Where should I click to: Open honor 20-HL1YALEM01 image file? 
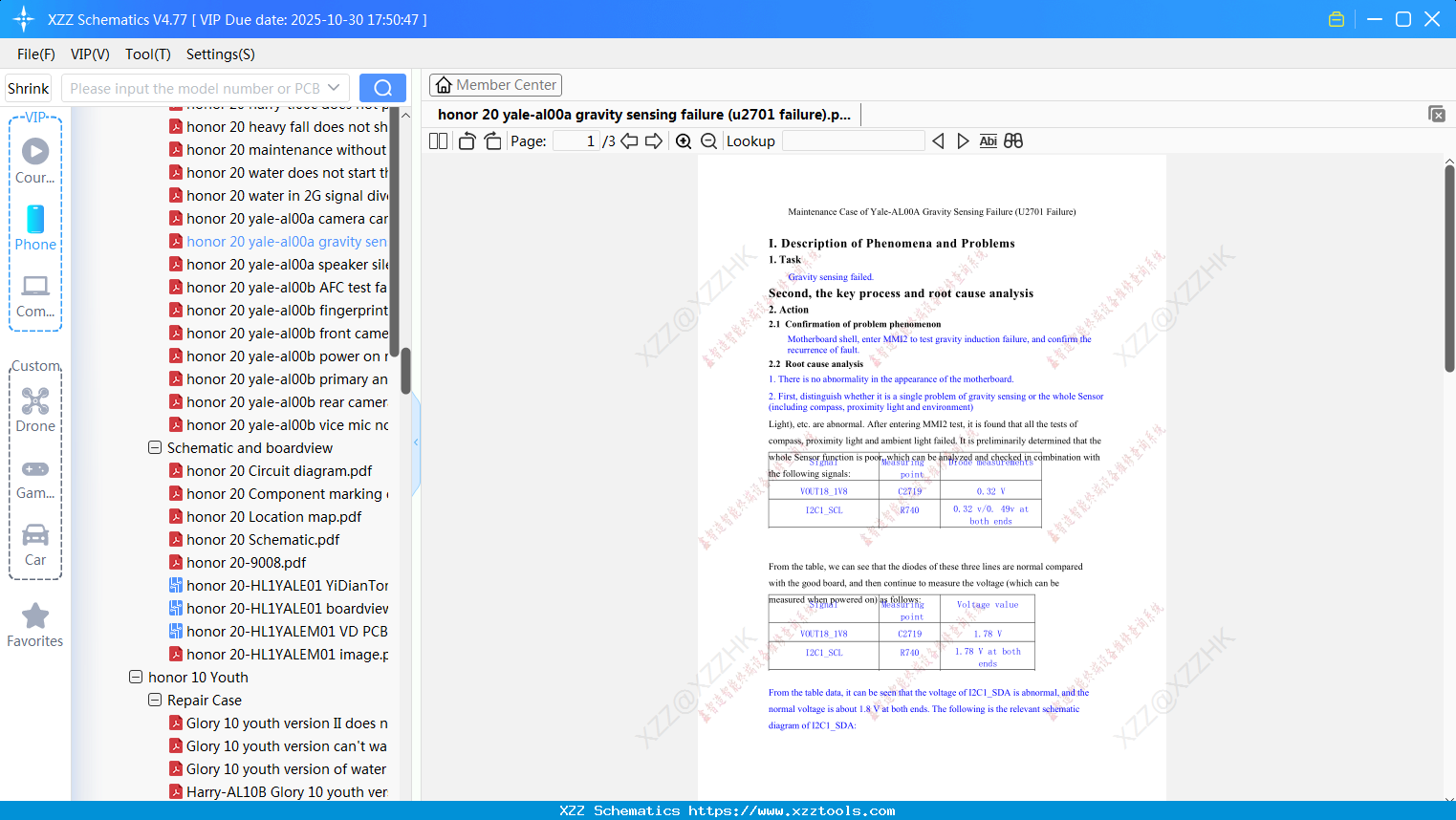(287, 654)
